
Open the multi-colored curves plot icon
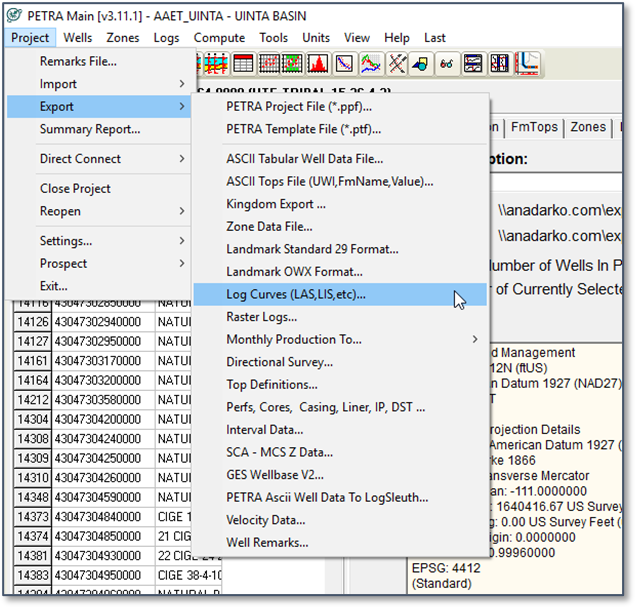tap(370, 64)
